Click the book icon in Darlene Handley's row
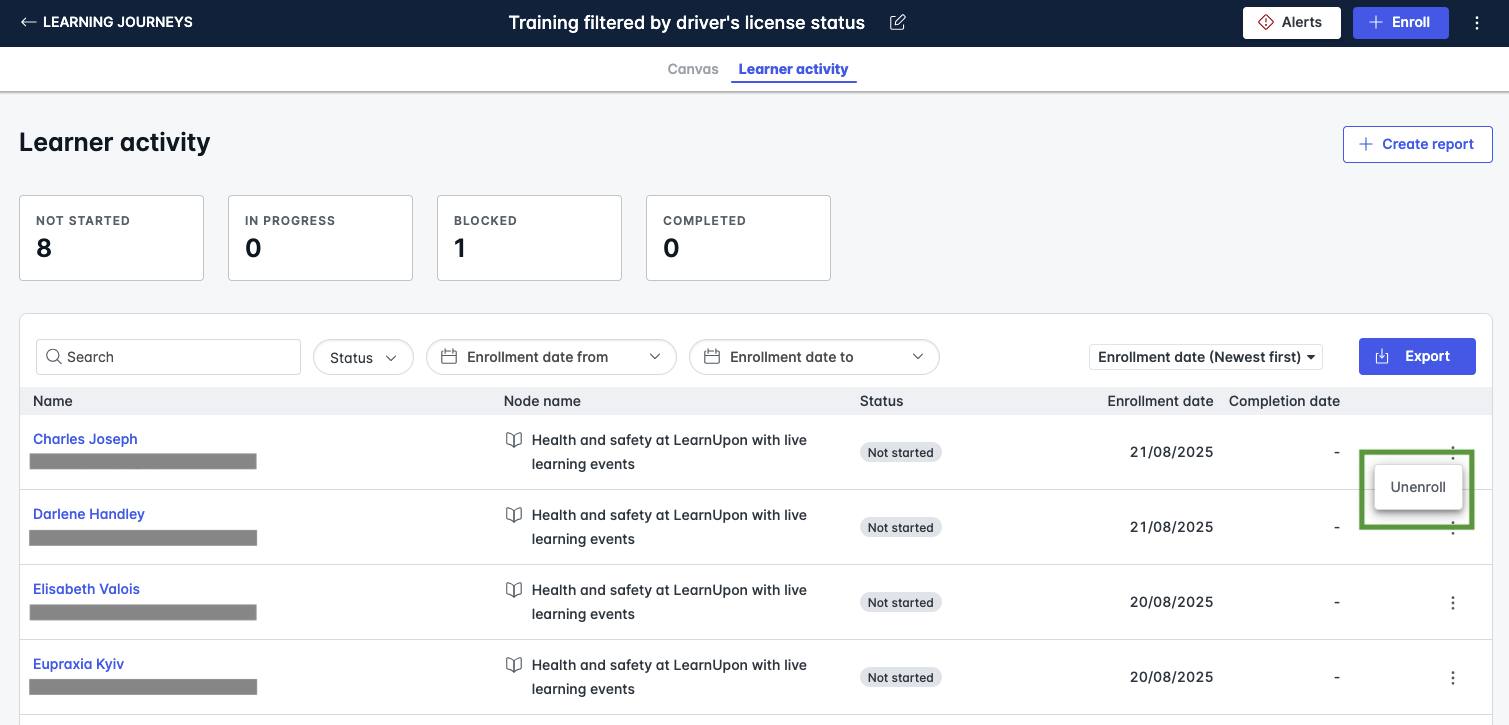This screenshot has width=1509, height=725. point(514,515)
